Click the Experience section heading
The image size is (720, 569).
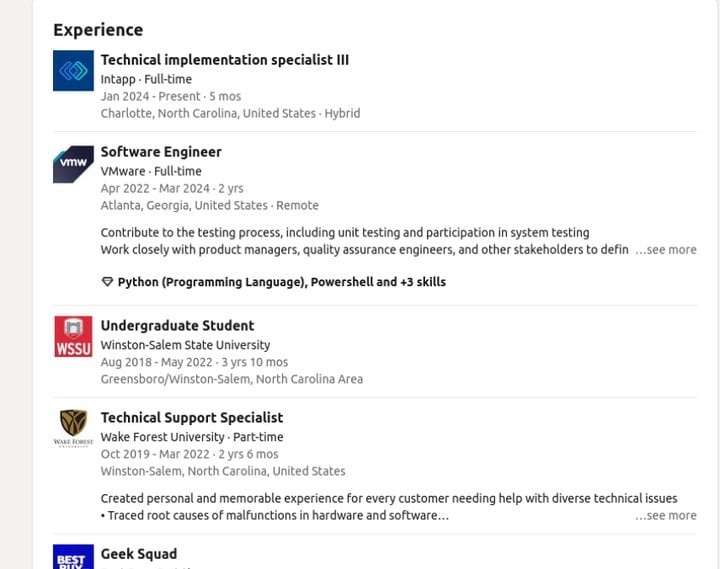pyautogui.click(x=98, y=30)
